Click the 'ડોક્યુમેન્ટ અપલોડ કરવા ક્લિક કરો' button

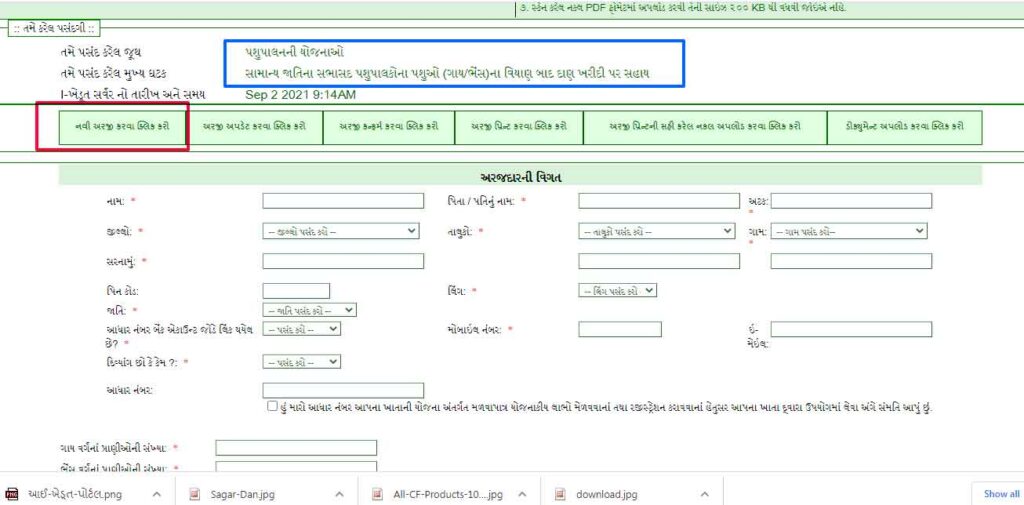coord(904,127)
